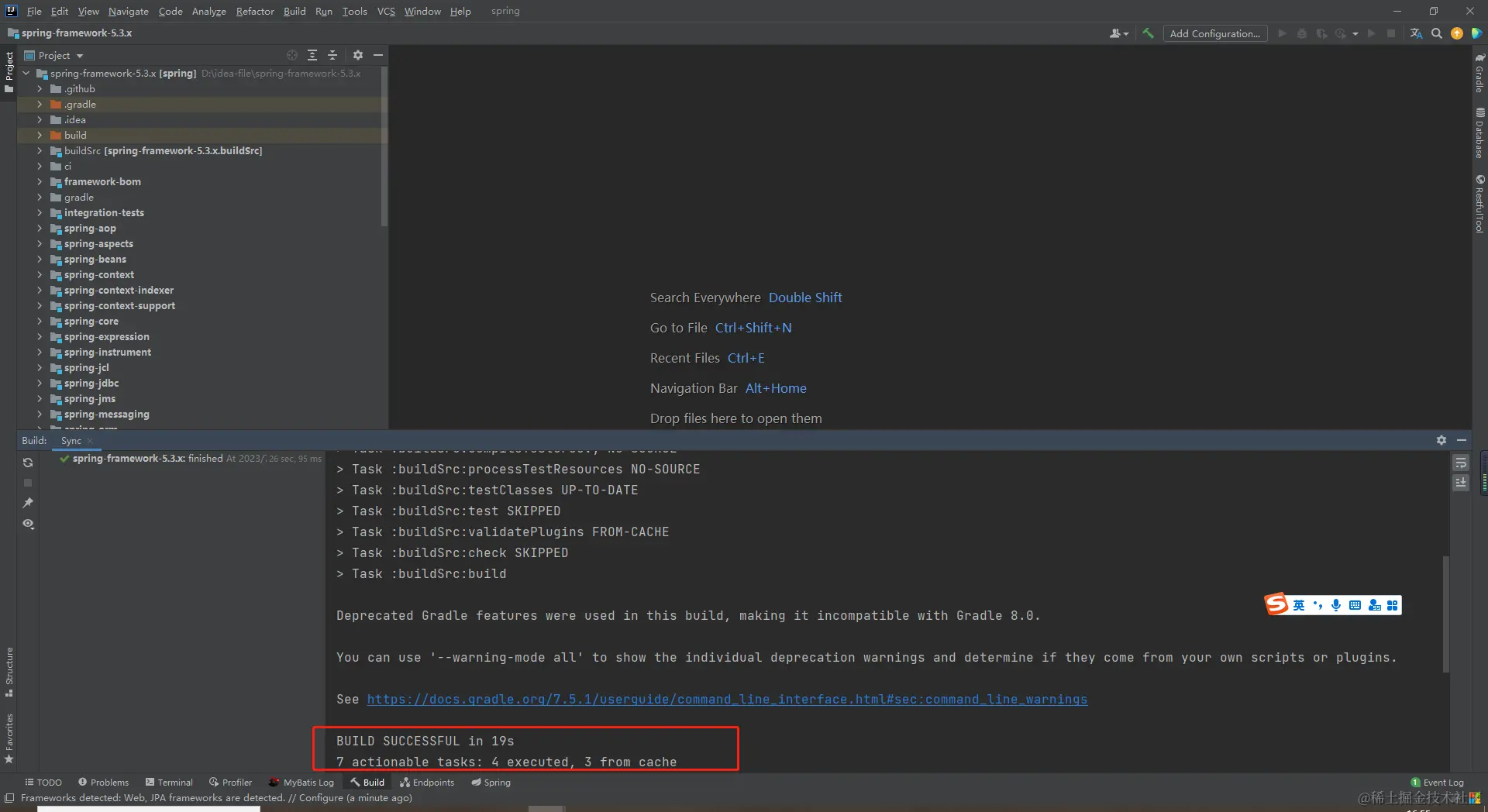Expand the spring-core module
This screenshot has height=812, width=1488.
pos(40,321)
